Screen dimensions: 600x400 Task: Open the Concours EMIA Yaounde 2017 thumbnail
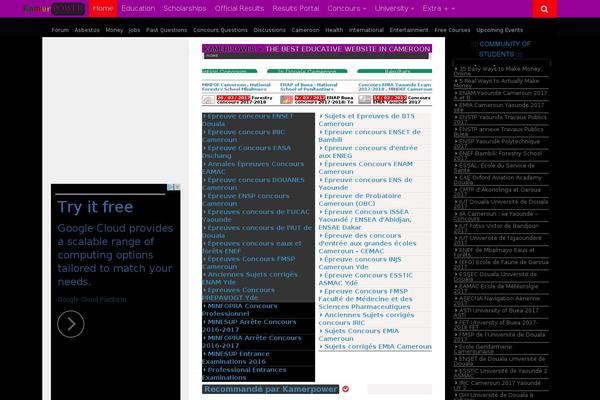click(364, 100)
